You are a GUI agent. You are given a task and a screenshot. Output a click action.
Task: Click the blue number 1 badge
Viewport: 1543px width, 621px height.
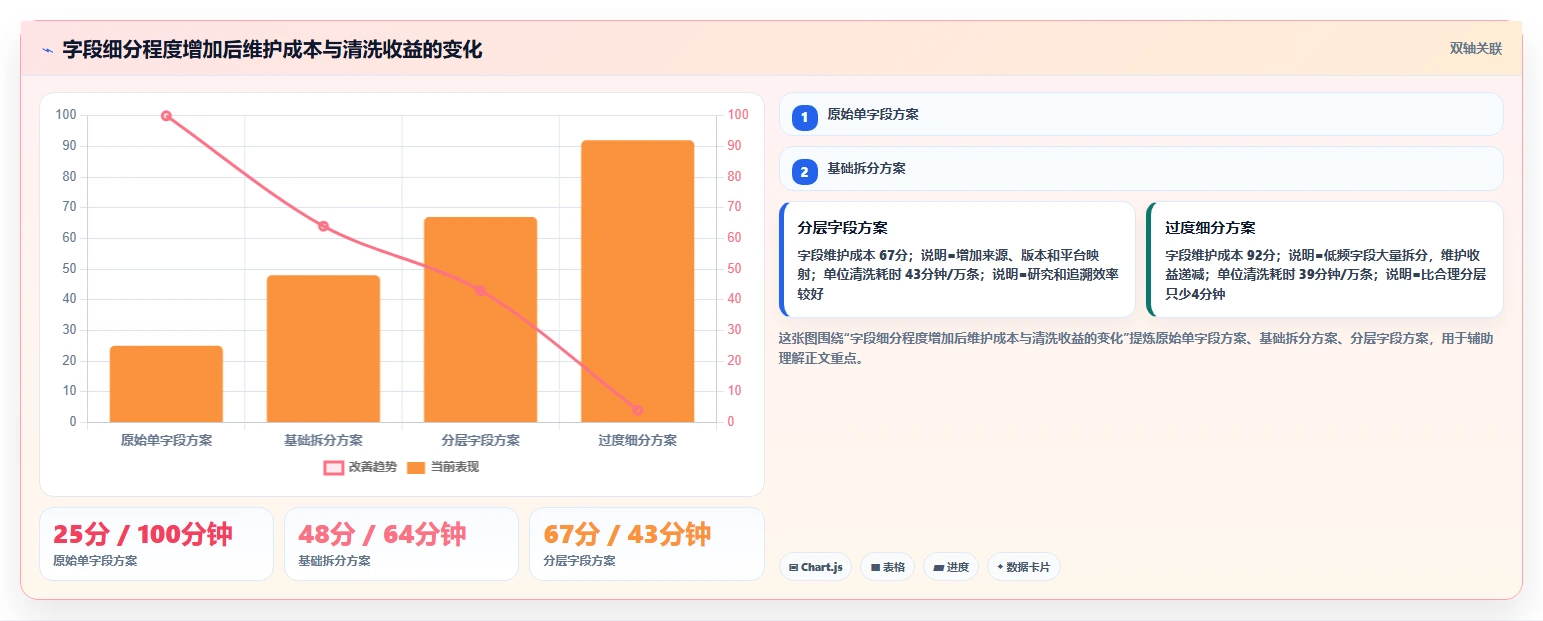(805, 118)
